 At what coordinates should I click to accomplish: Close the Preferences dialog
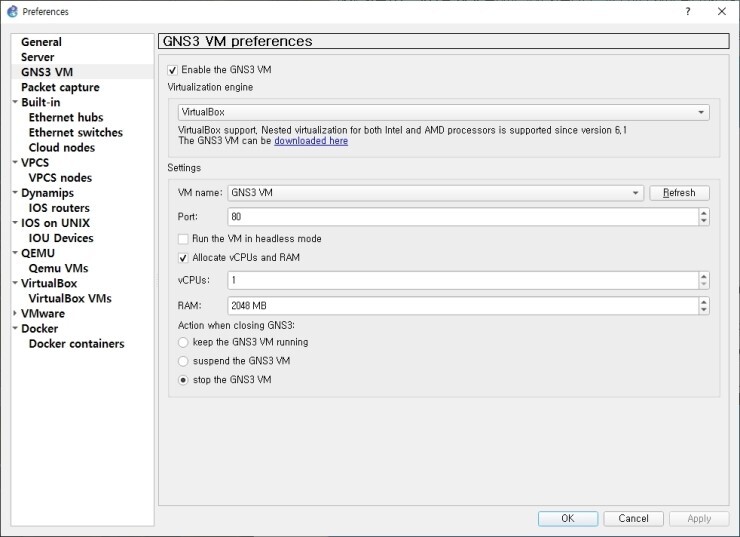point(722,11)
